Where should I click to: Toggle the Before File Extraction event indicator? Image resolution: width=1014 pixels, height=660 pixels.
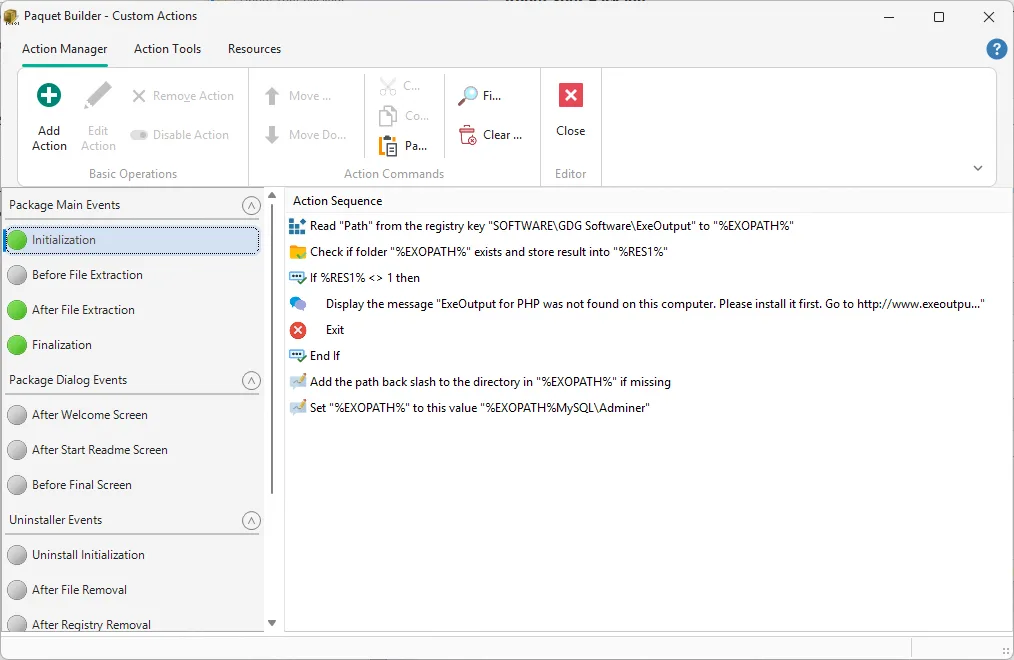tap(17, 275)
